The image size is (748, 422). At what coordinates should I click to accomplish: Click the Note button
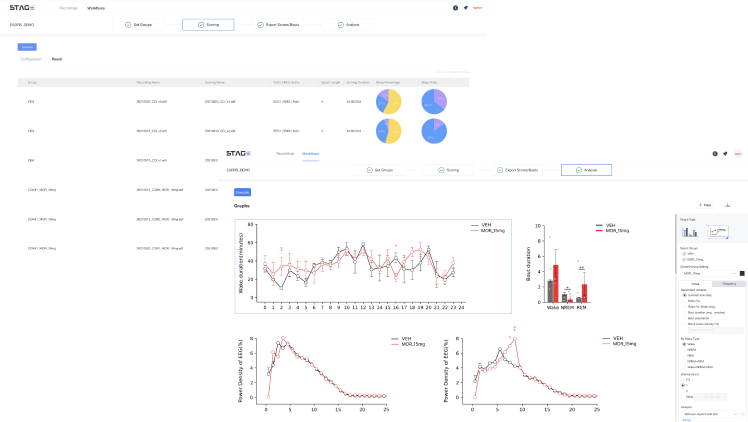pos(703,204)
